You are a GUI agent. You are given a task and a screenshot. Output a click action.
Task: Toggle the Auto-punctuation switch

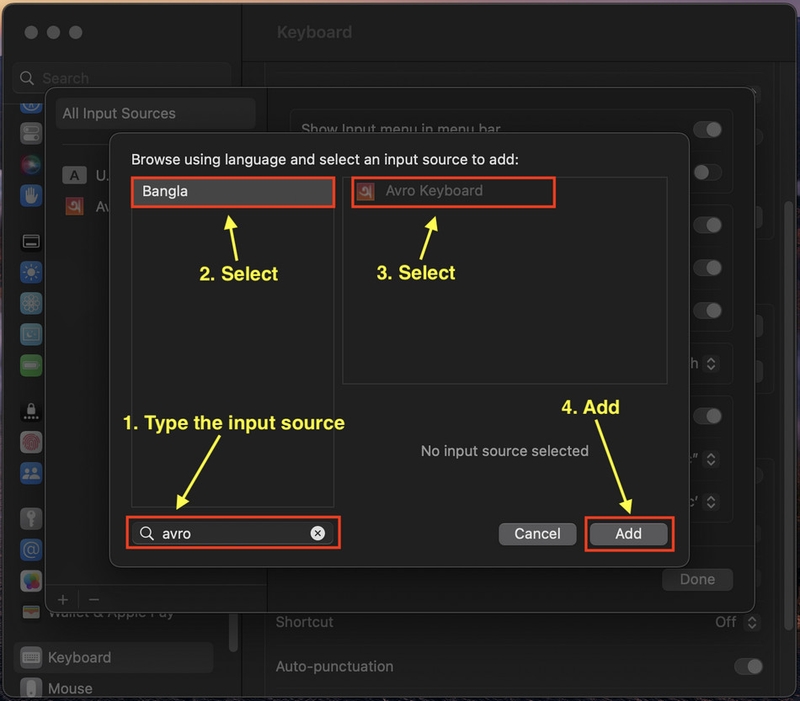click(x=748, y=666)
